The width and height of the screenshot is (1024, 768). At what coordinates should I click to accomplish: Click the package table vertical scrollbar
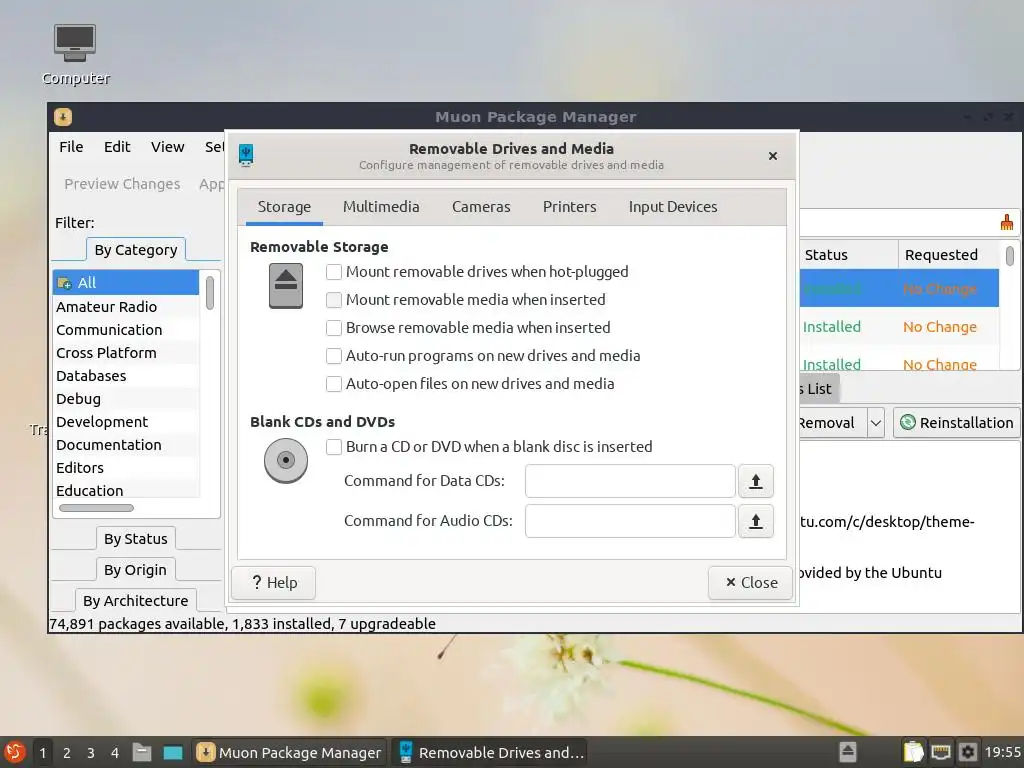[1010, 255]
